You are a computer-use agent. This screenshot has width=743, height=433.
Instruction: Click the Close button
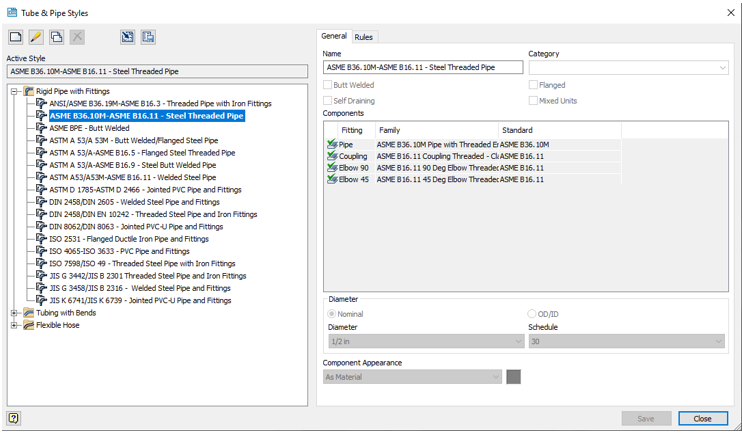703,418
